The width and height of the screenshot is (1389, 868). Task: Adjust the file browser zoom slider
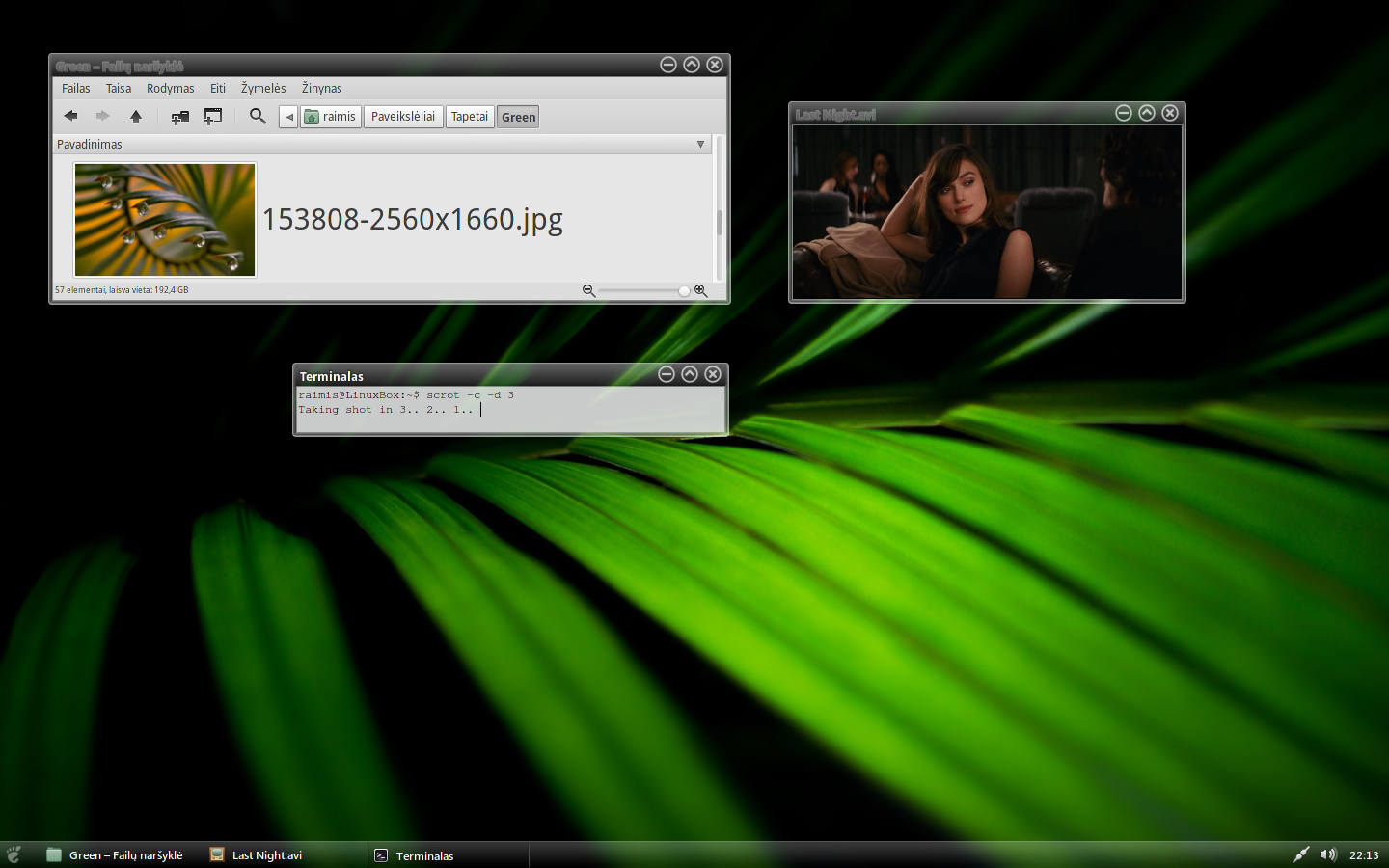(x=644, y=290)
